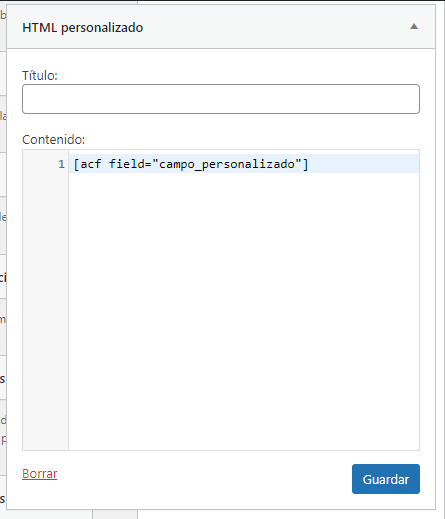This screenshot has width=445, height=519.
Task: Place cursor on the acf shortcode line
Action: coord(244,164)
